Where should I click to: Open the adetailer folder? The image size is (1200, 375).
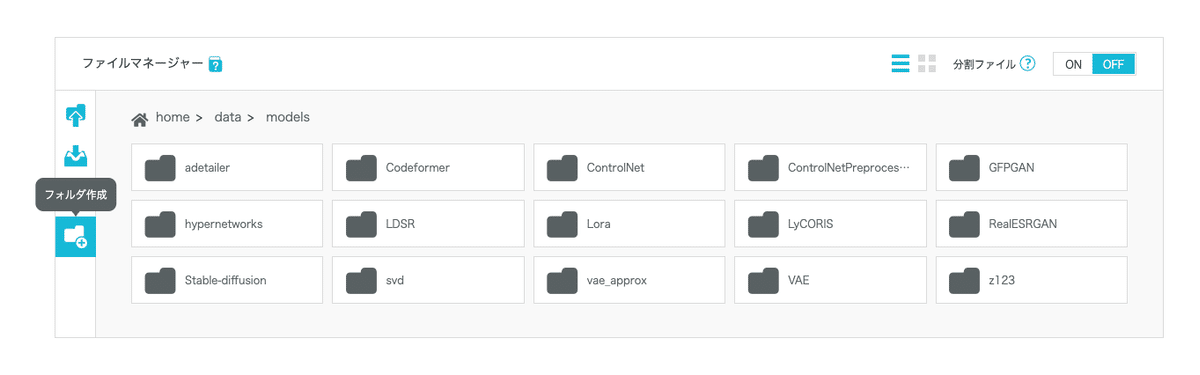[x=227, y=167]
